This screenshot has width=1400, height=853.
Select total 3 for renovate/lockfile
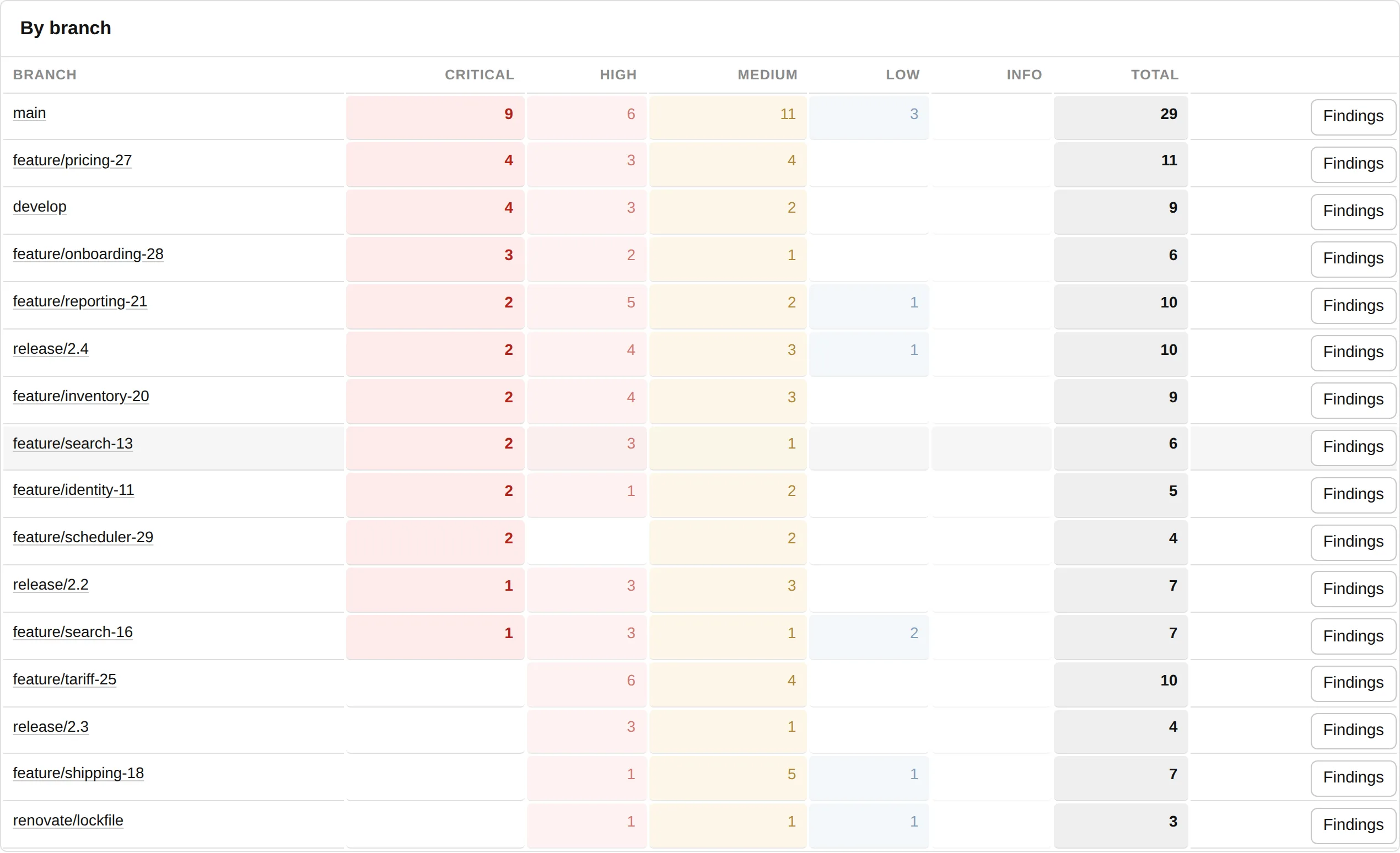1121,826
